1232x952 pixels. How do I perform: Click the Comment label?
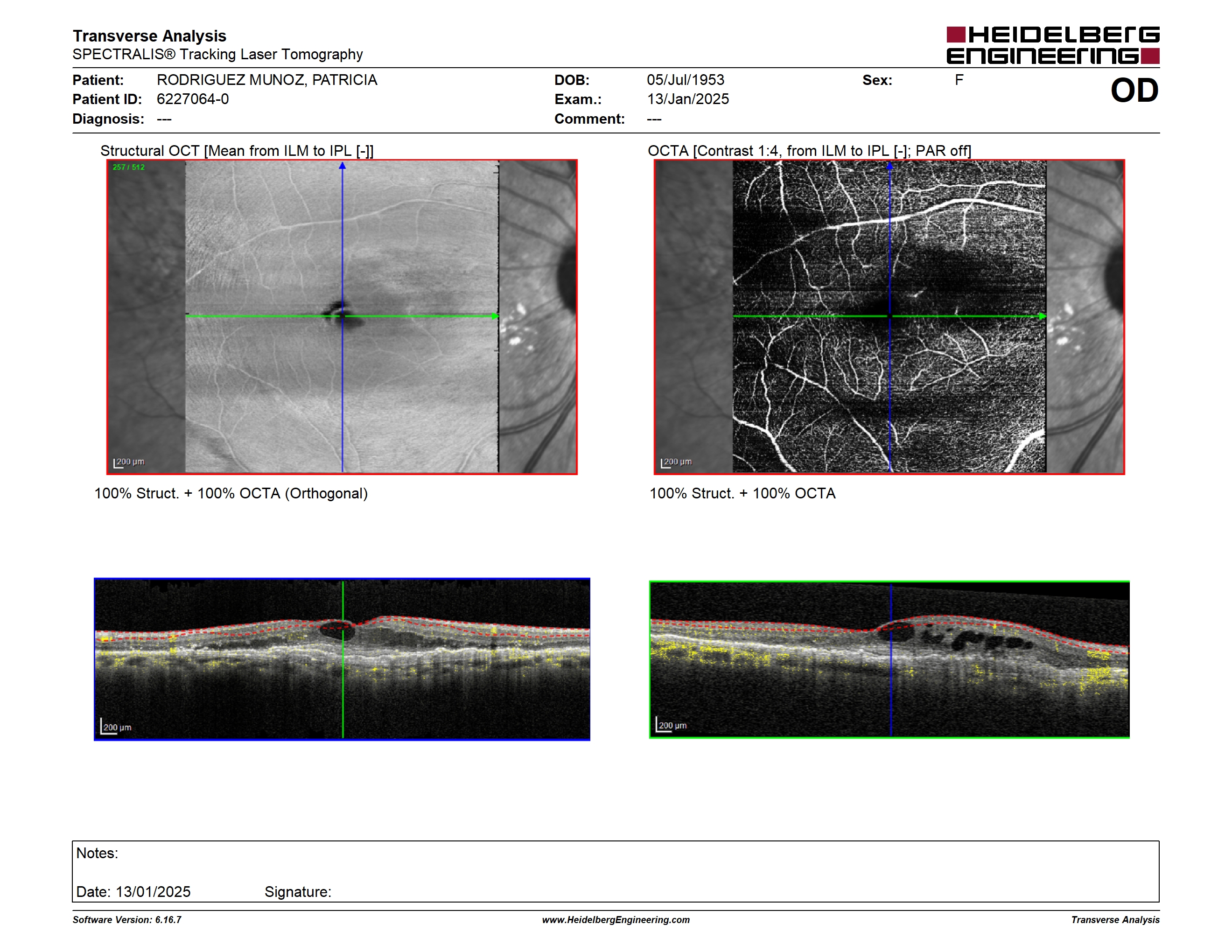[x=589, y=119]
